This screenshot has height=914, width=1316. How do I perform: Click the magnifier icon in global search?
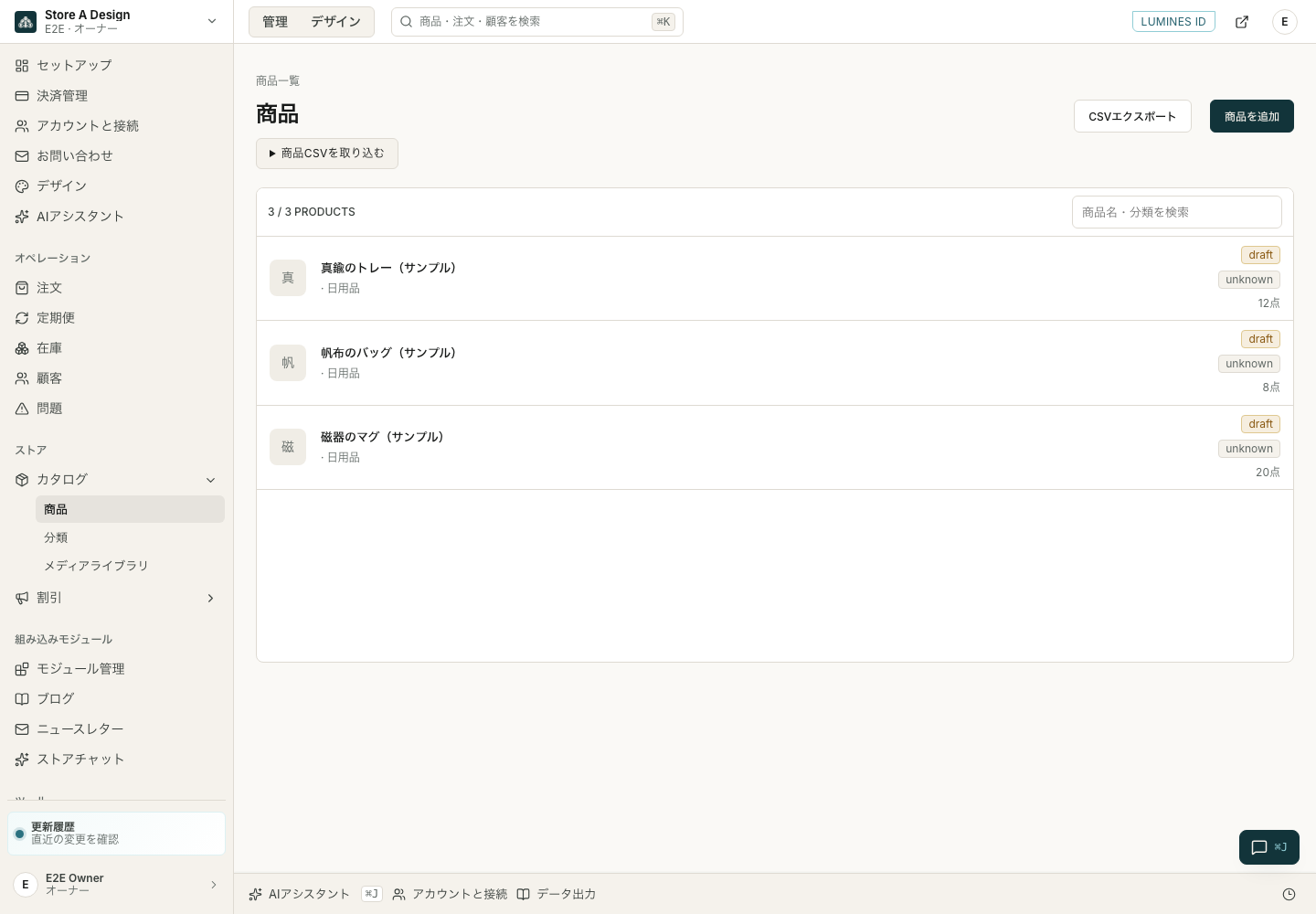(x=407, y=22)
